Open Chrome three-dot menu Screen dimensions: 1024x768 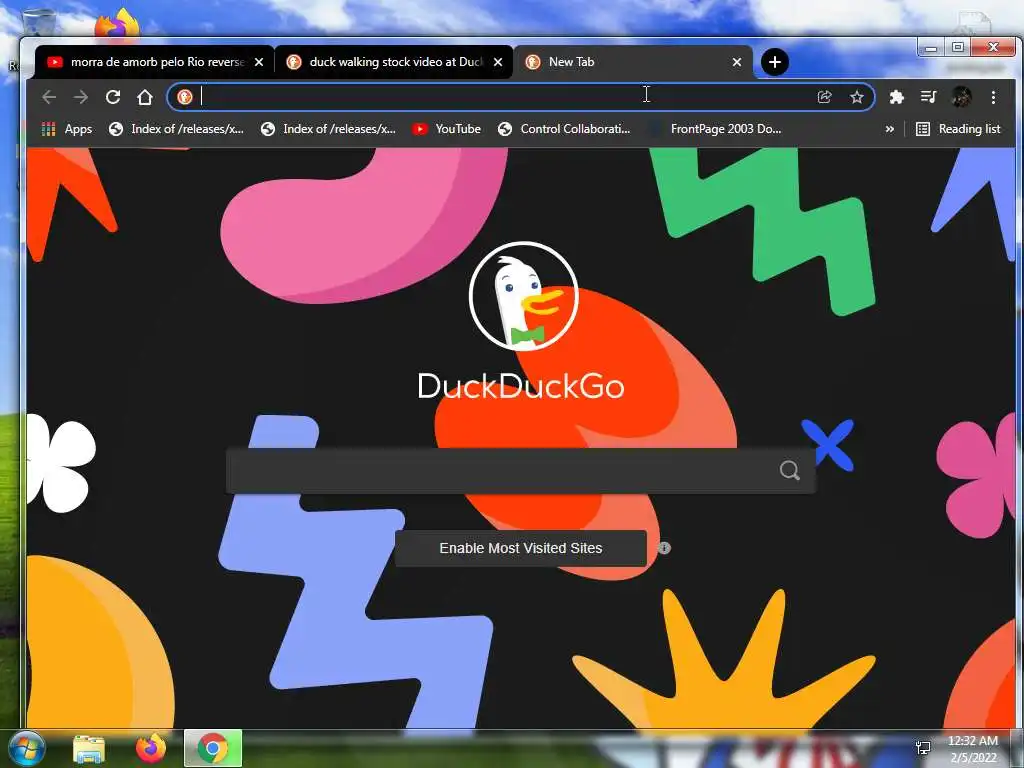point(993,97)
